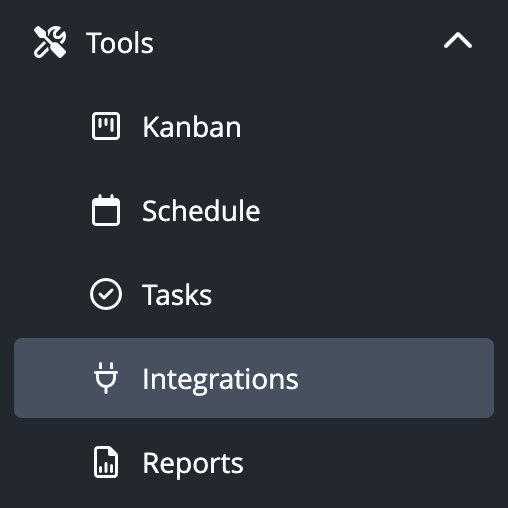Click the word Tasks under Tools
This screenshot has width=508, height=508.
(x=177, y=295)
